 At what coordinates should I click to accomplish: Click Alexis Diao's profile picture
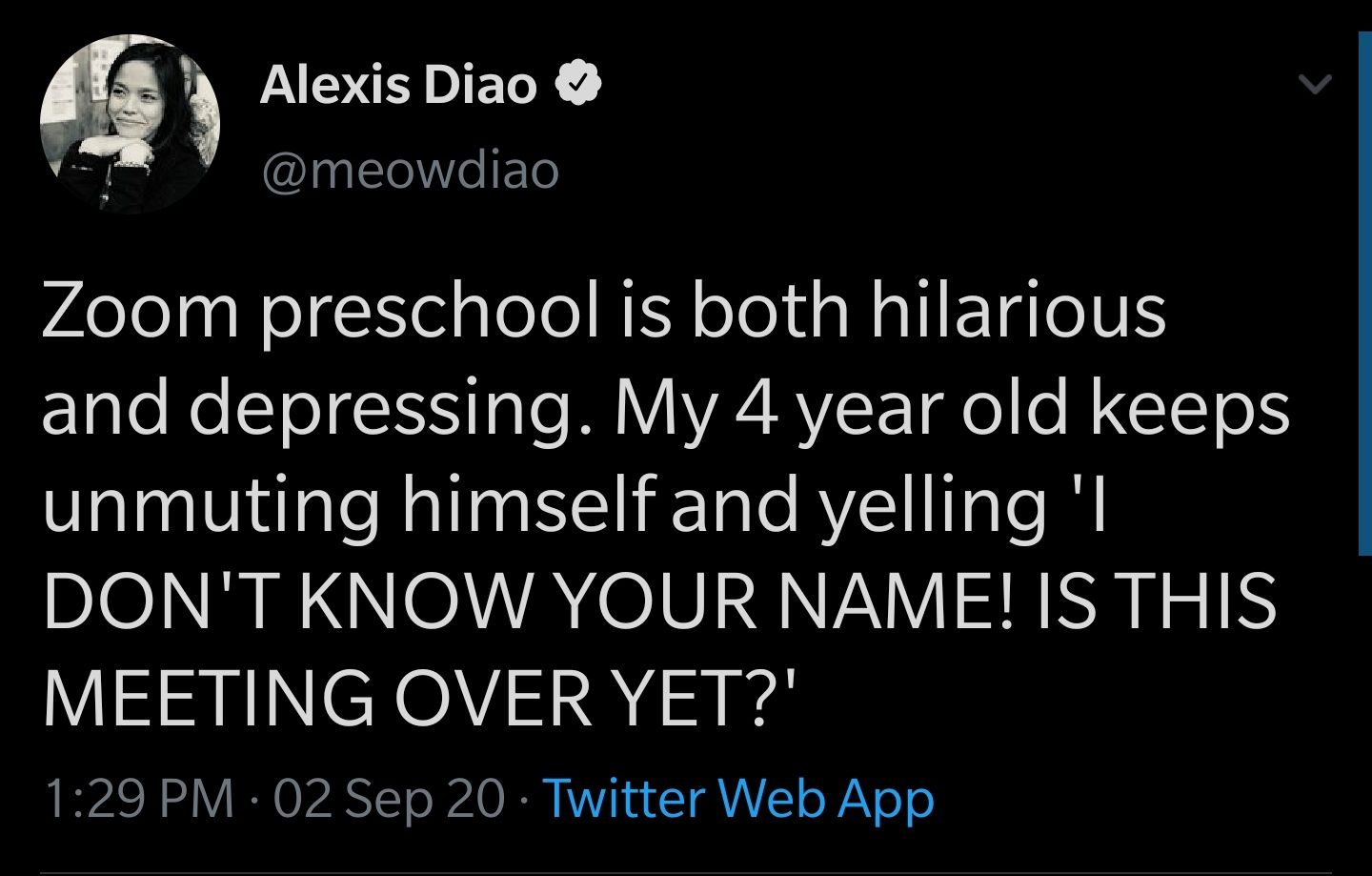click(x=130, y=123)
